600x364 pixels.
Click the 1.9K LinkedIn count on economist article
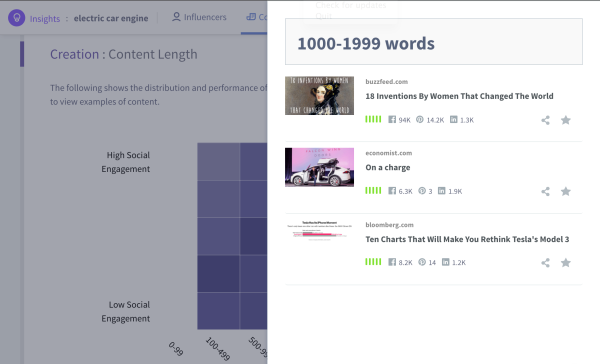point(455,191)
